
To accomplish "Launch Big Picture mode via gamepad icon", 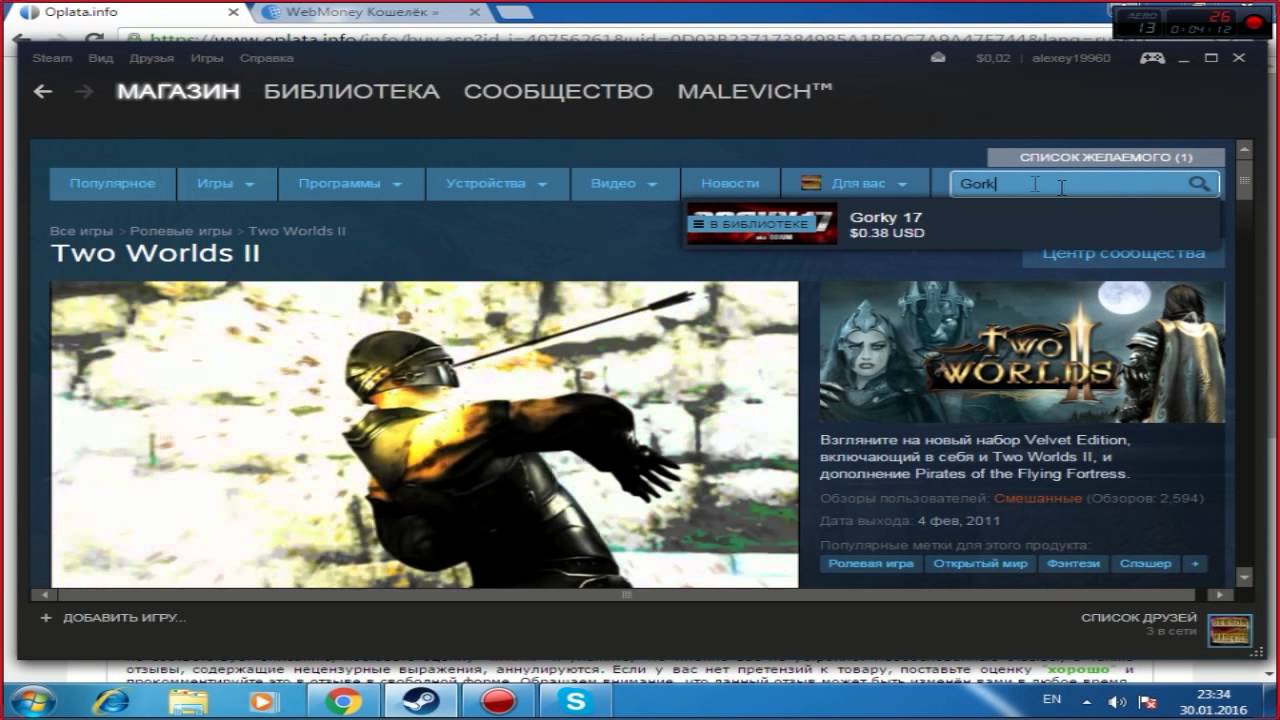I will (x=1152, y=58).
